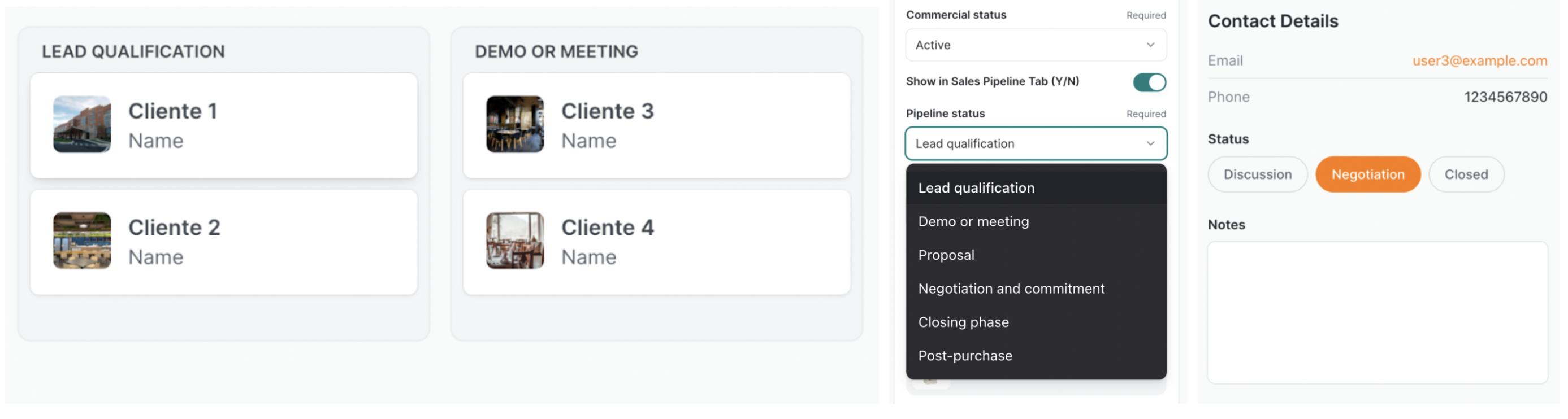
Task: Select the Discussion status pill
Action: point(1257,174)
